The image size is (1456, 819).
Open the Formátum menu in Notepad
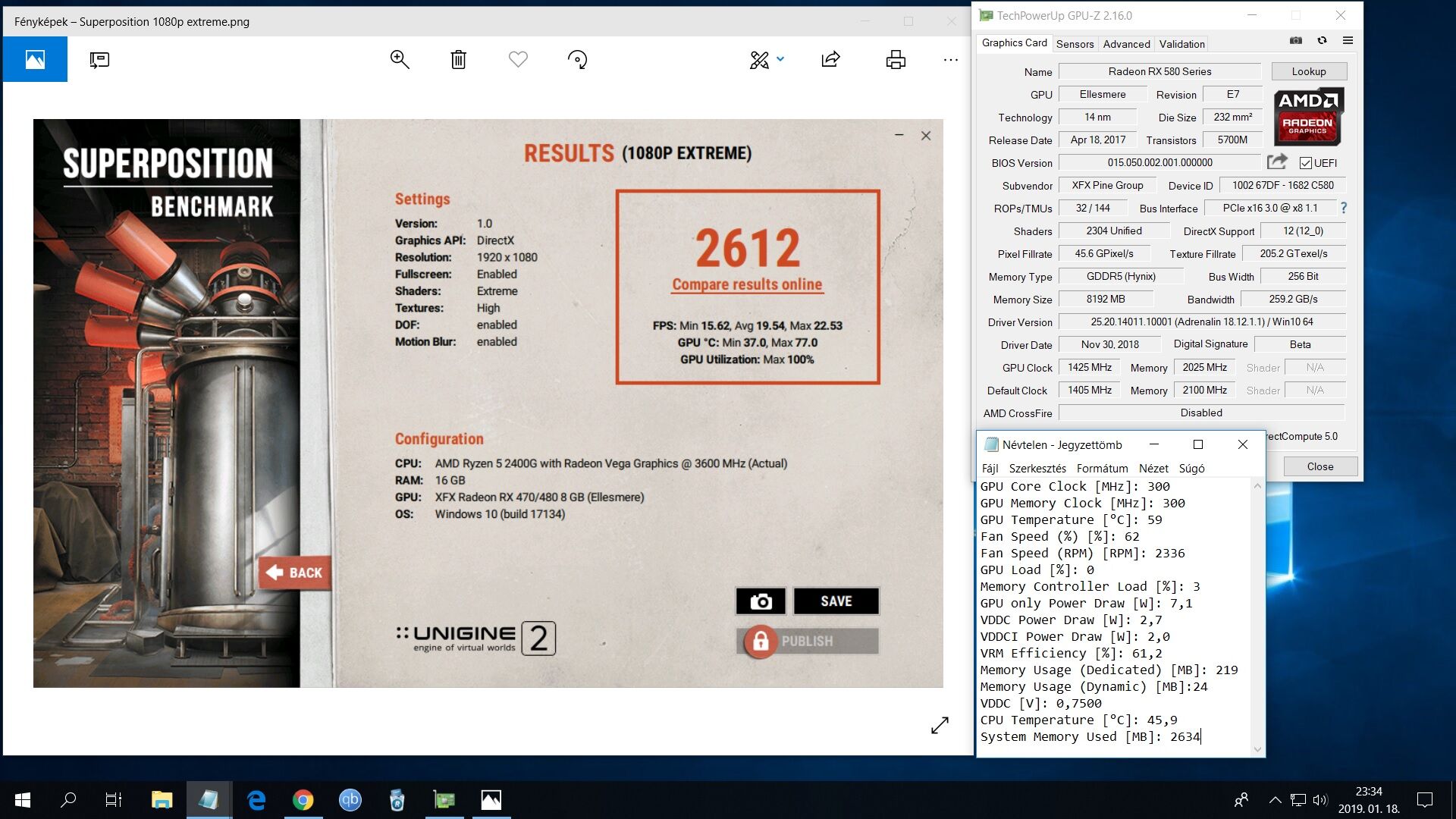(x=1102, y=469)
